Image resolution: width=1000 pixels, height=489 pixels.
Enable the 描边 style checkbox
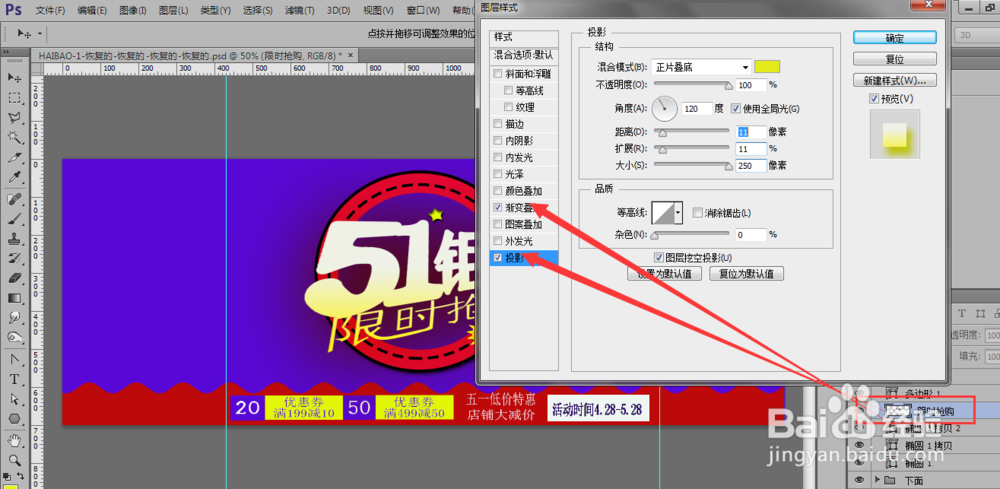point(498,124)
